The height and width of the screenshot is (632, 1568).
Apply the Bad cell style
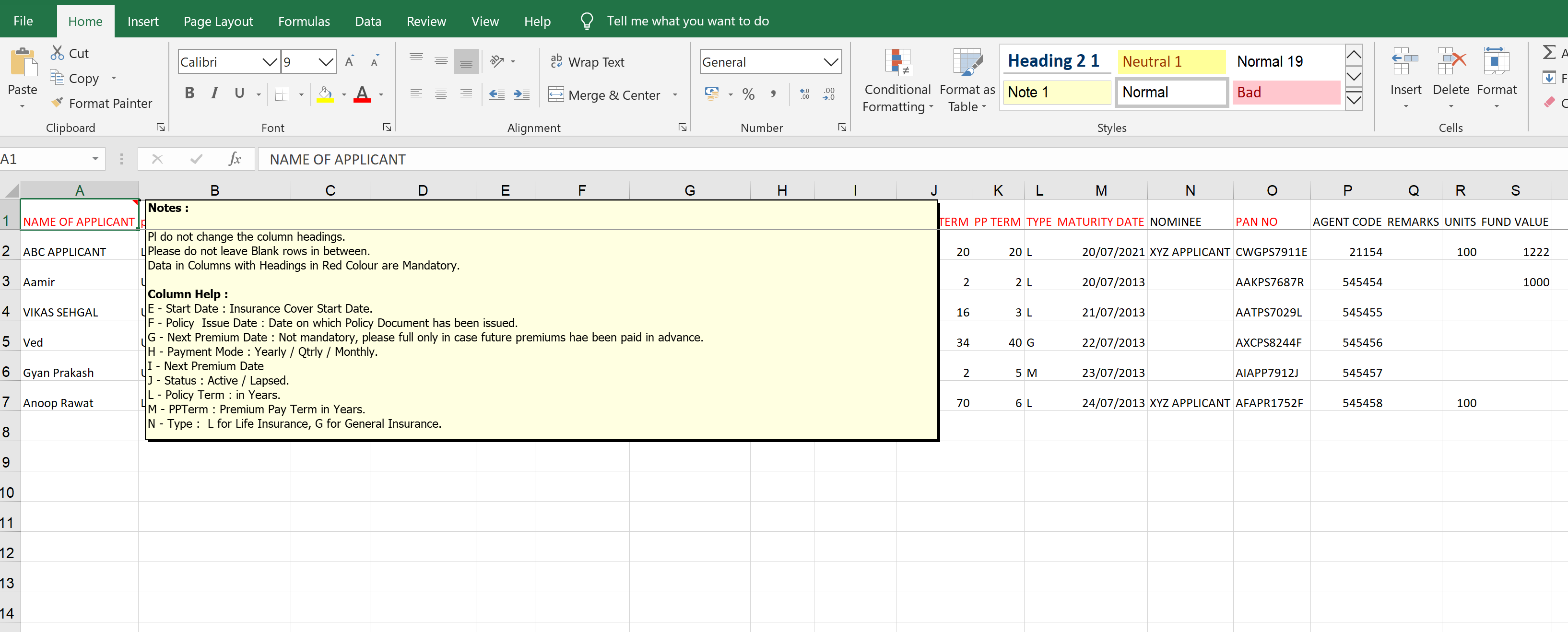coord(1285,93)
